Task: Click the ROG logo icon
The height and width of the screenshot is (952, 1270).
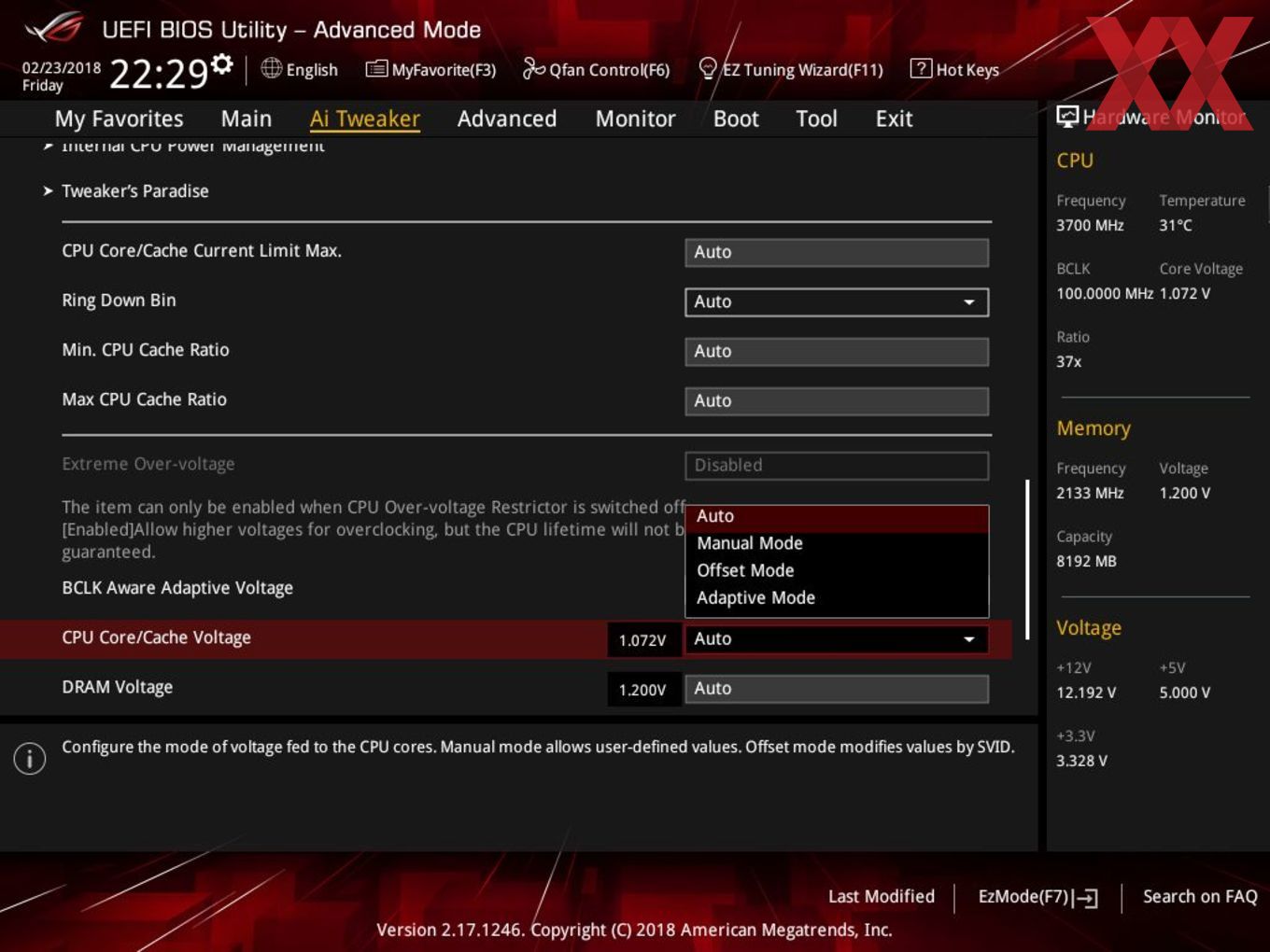Action: (54, 27)
